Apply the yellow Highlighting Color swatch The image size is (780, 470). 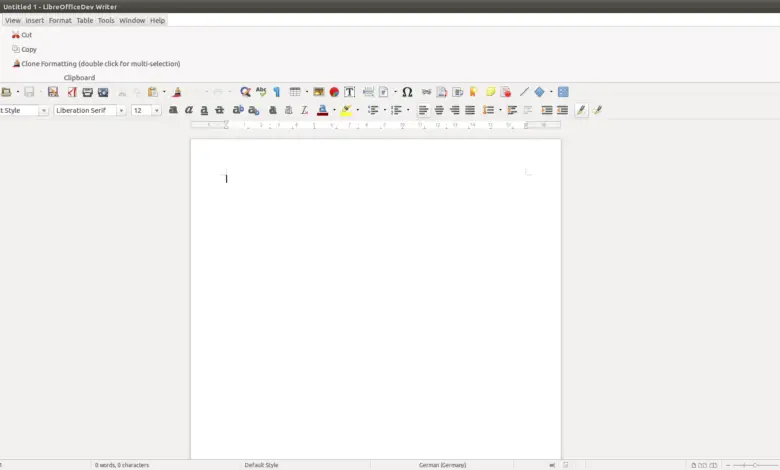tap(346, 110)
